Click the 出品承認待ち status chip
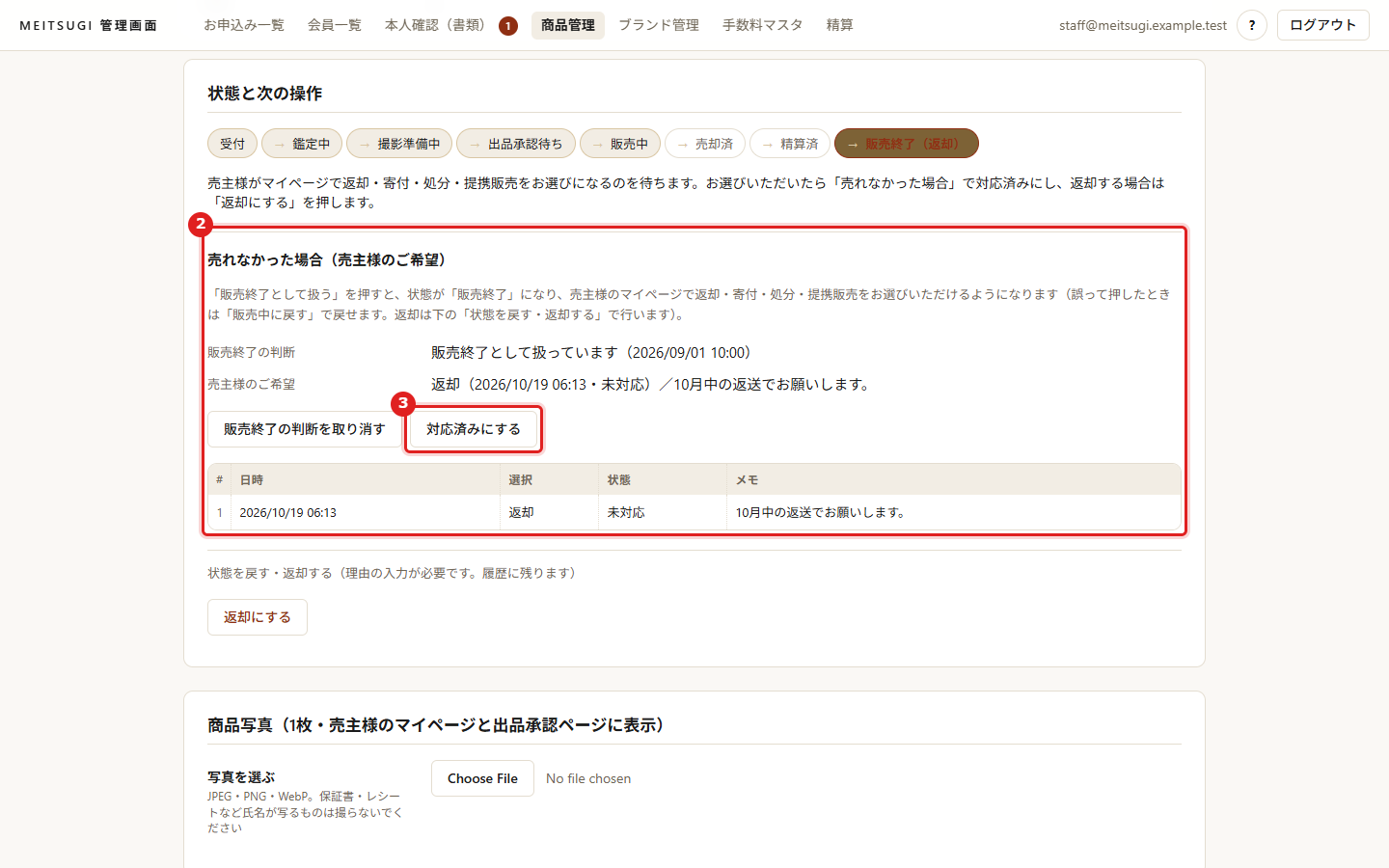The image size is (1389, 868). coord(516,144)
